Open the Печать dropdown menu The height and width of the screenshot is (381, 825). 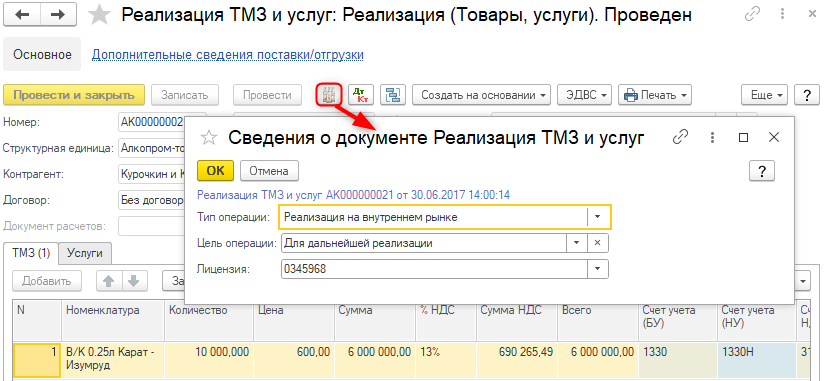pyautogui.click(x=655, y=95)
